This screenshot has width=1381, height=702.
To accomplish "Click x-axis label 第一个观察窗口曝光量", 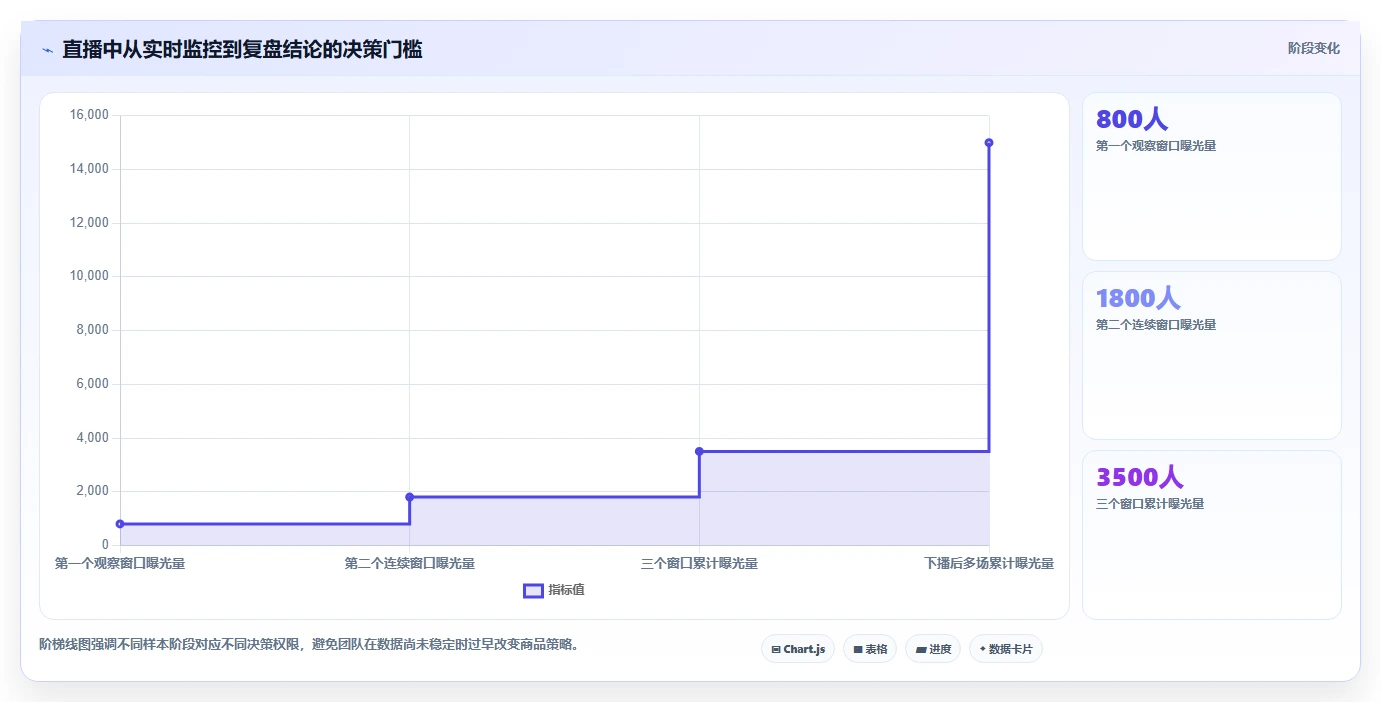I will pyautogui.click(x=120, y=564).
